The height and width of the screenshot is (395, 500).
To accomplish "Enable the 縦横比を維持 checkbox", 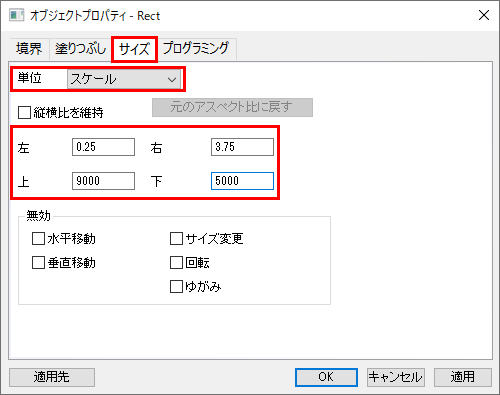I will (x=24, y=113).
